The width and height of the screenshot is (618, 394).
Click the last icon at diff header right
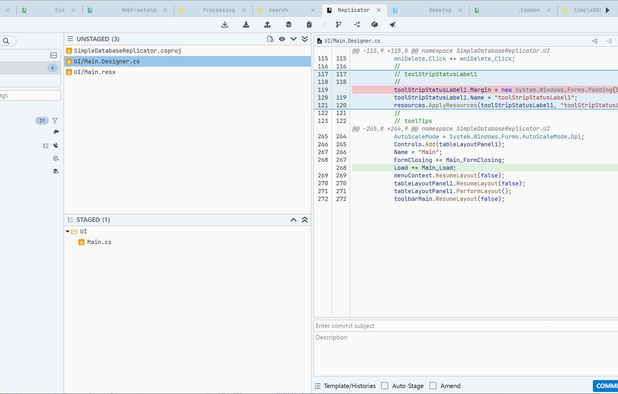[x=609, y=41]
